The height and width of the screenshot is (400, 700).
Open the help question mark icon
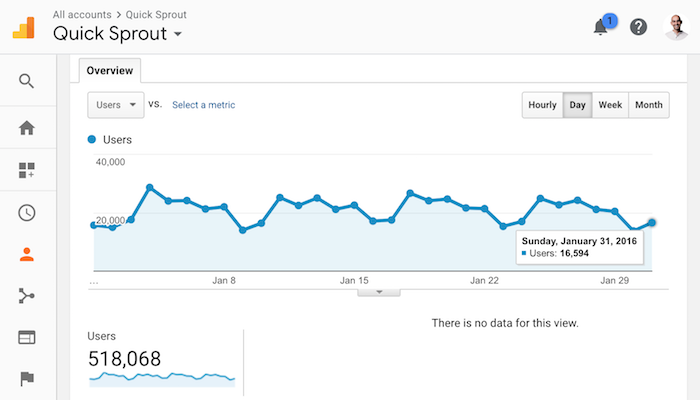(x=638, y=27)
